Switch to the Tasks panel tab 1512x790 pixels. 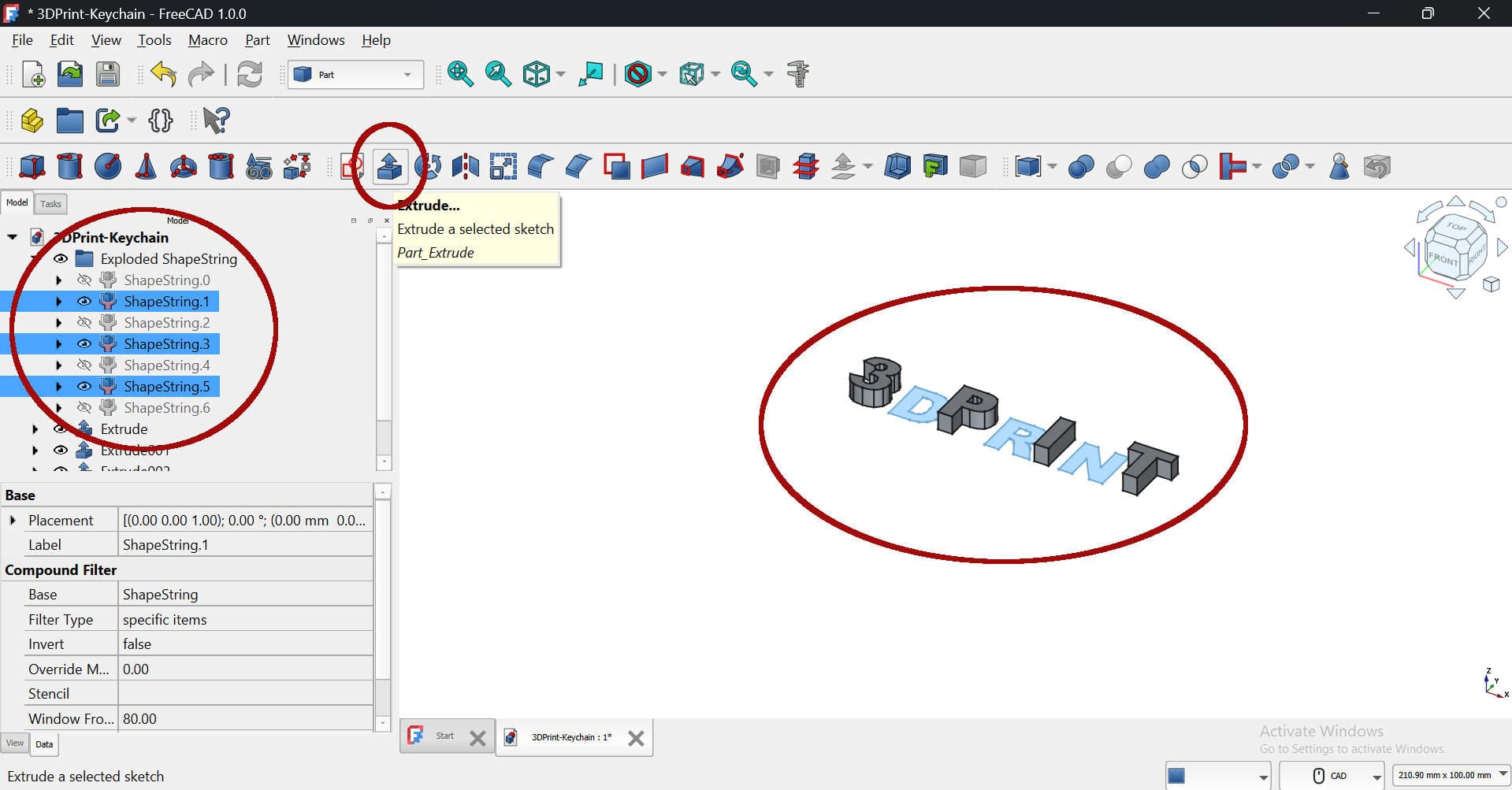coord(50,204)
